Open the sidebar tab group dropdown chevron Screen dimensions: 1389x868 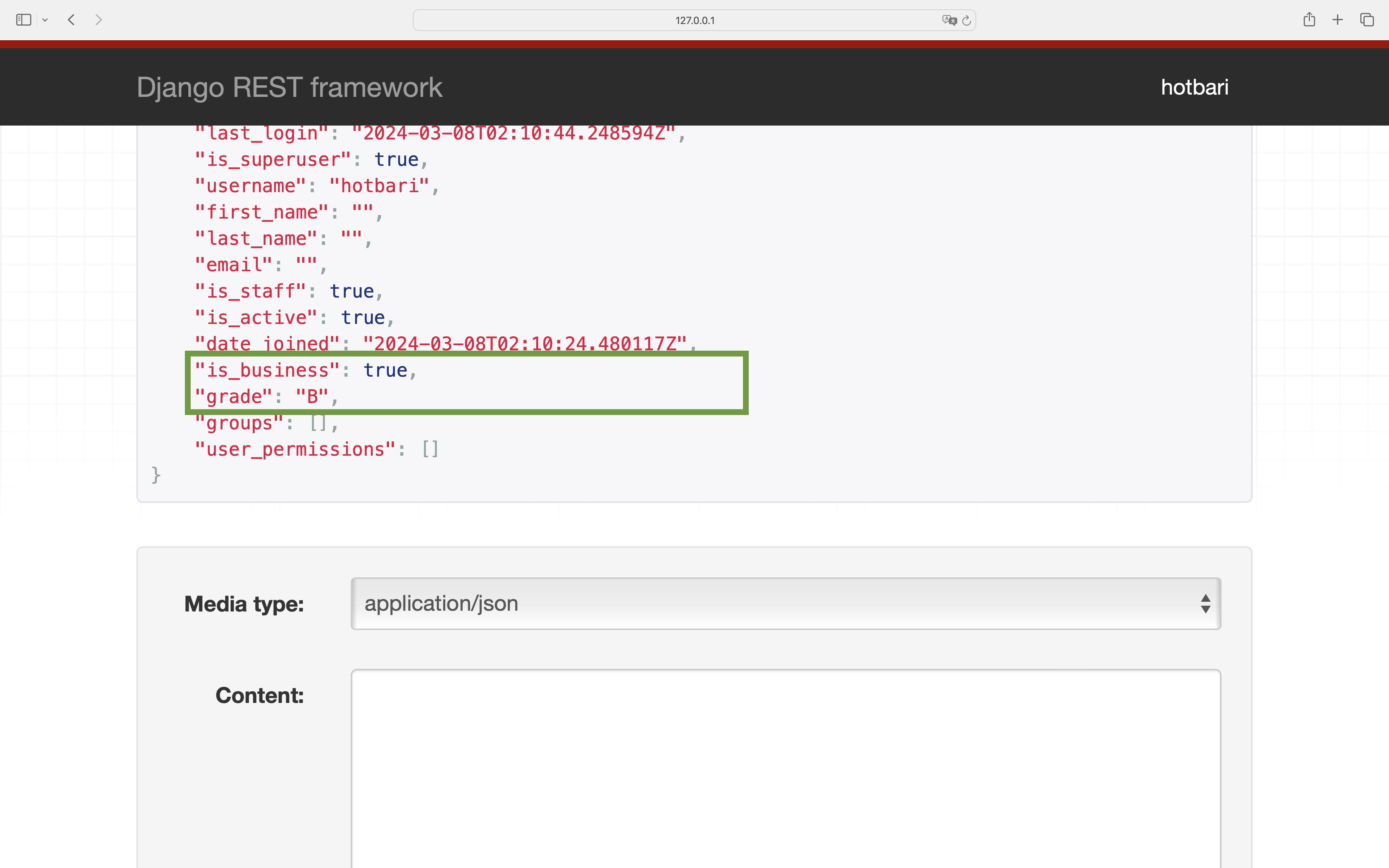(x=45, y=20)
